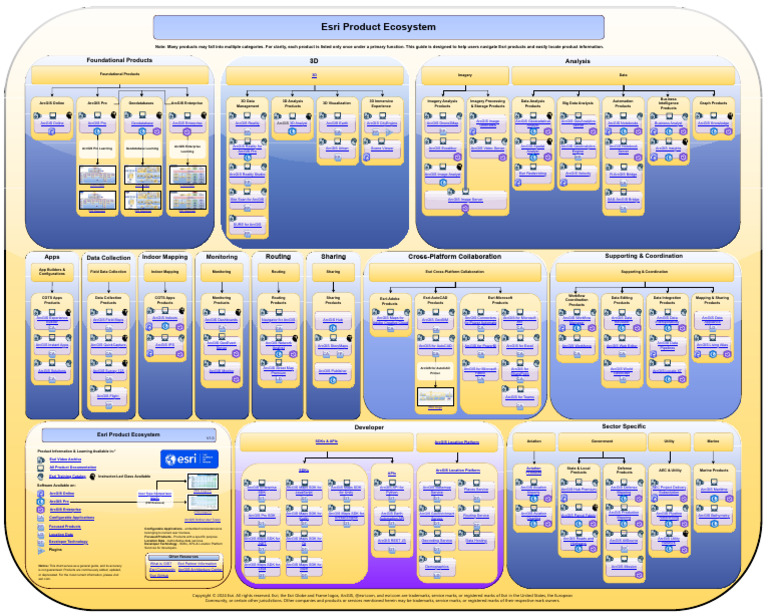Follow the ArcGIS Architecture Center link
The width and height of the screenshot is (768, 616).
click(200, 570)
